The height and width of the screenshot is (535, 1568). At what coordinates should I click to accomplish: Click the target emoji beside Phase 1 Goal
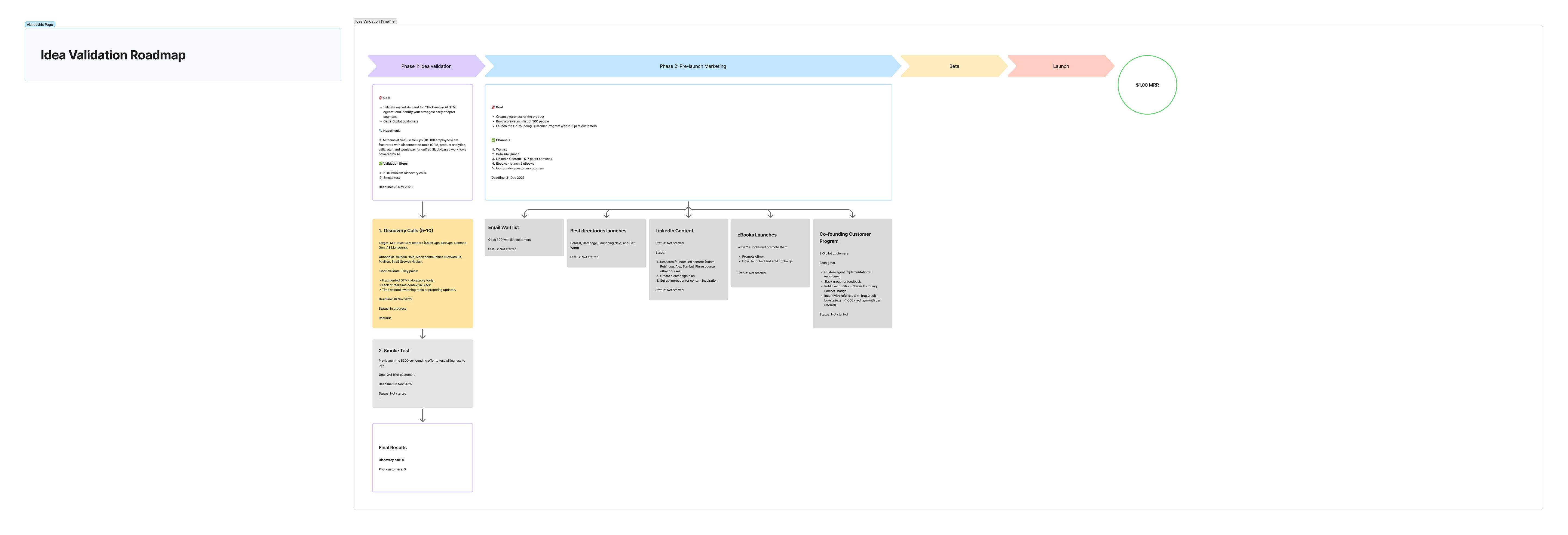point(381,98)
